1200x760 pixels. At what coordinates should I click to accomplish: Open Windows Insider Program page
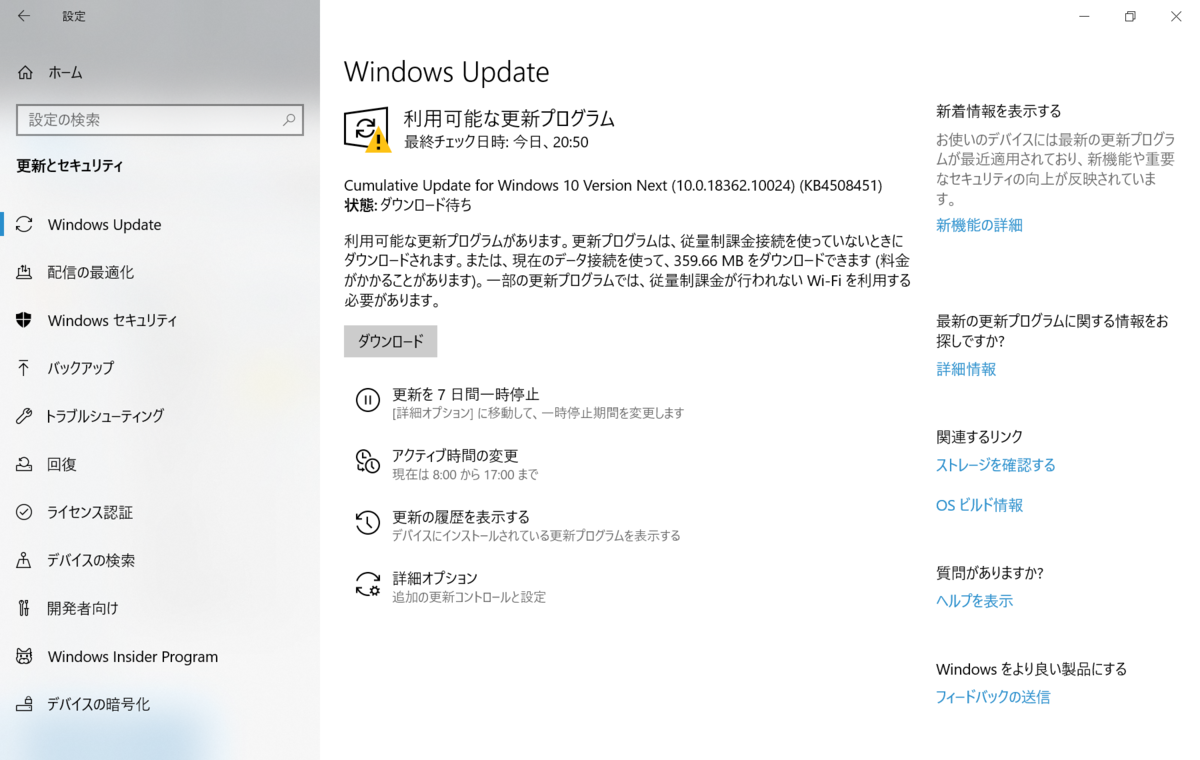click(132, 656)
